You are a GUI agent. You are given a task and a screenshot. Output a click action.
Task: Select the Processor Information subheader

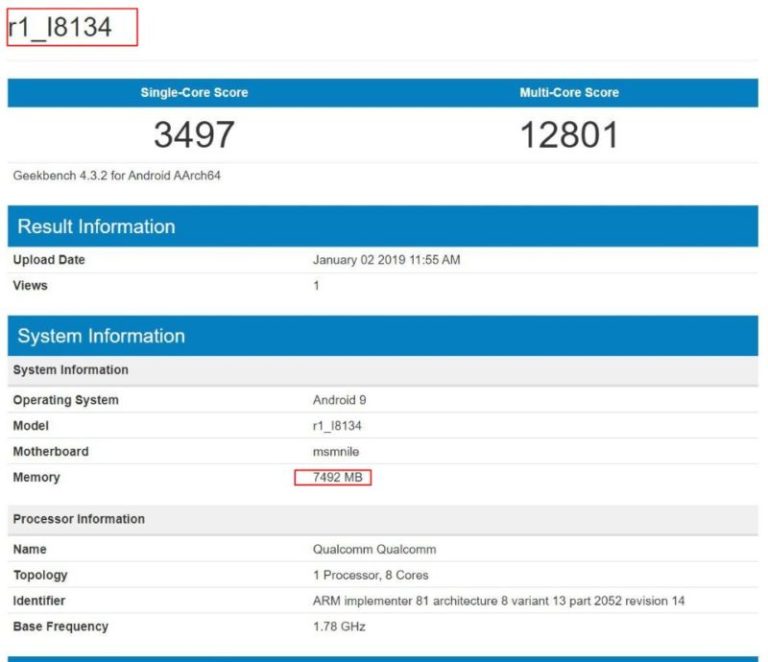(x=79, y=519)
